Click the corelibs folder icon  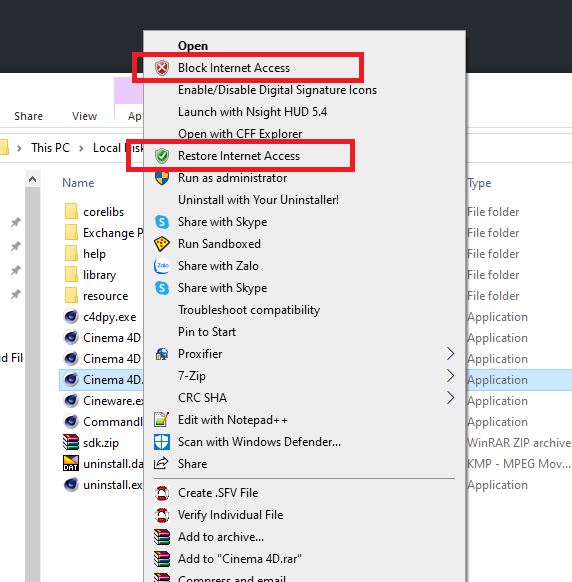[x=71, y=212]
